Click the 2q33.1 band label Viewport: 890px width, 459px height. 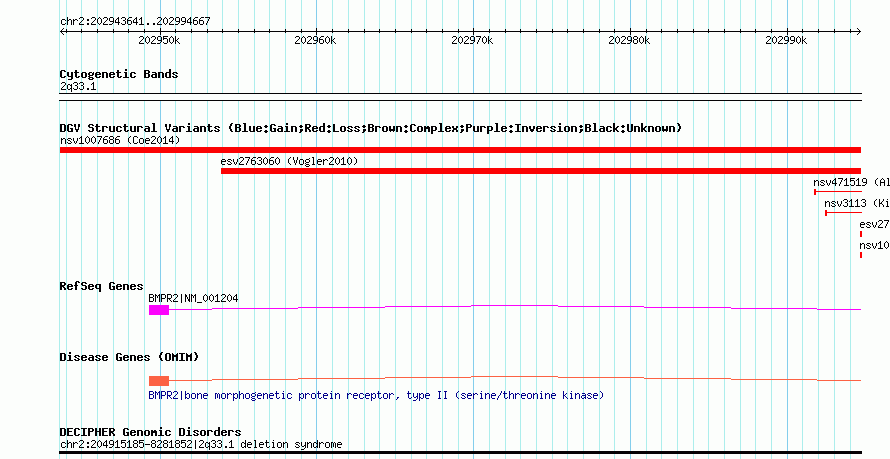click(x=78, y=87)
